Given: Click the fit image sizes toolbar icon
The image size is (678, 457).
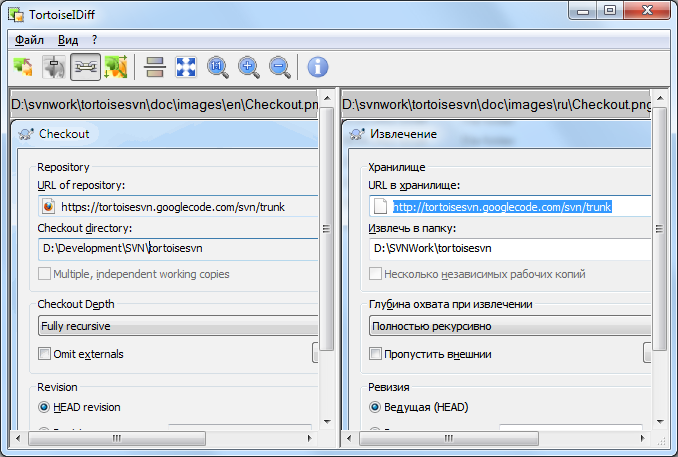Looking at the screenshot, I should [x=116, y=67].
